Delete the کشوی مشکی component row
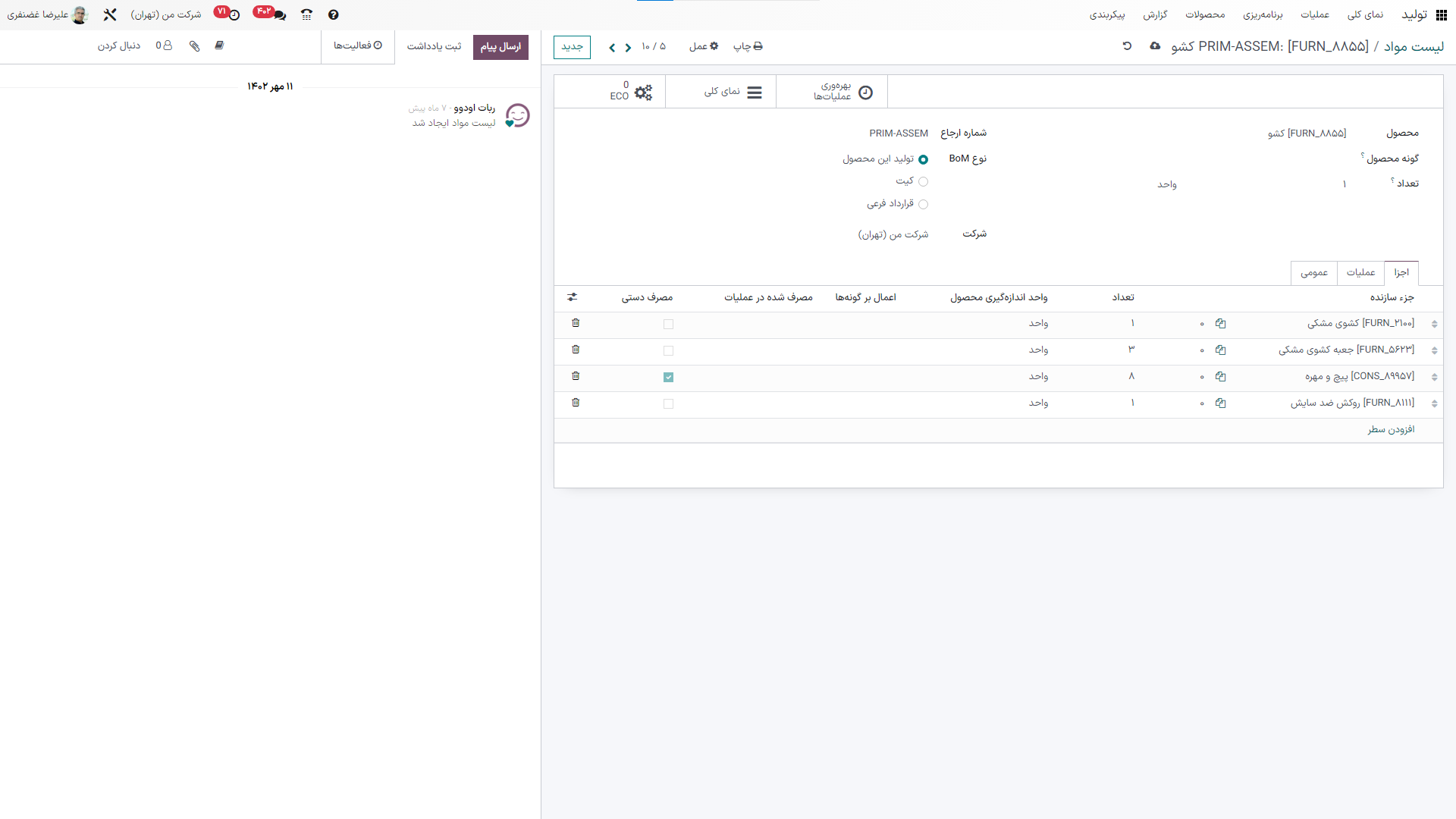This screenshot has height=819, width=1456. point(576,323)
